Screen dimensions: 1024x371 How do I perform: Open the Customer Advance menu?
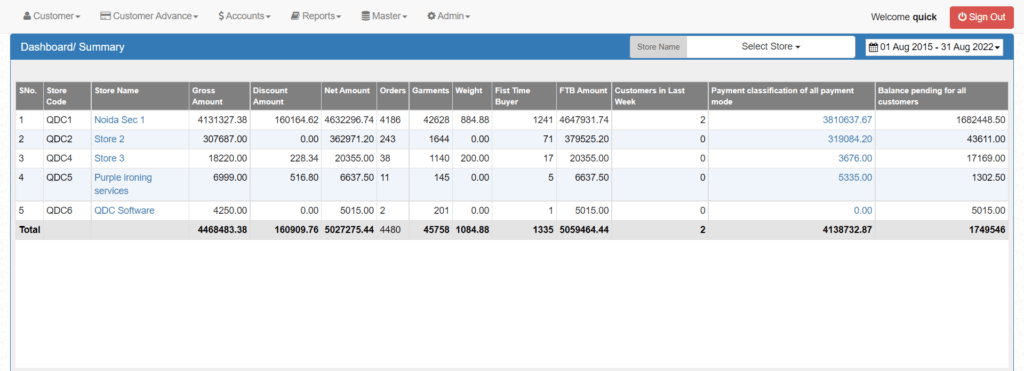(149, 16)
